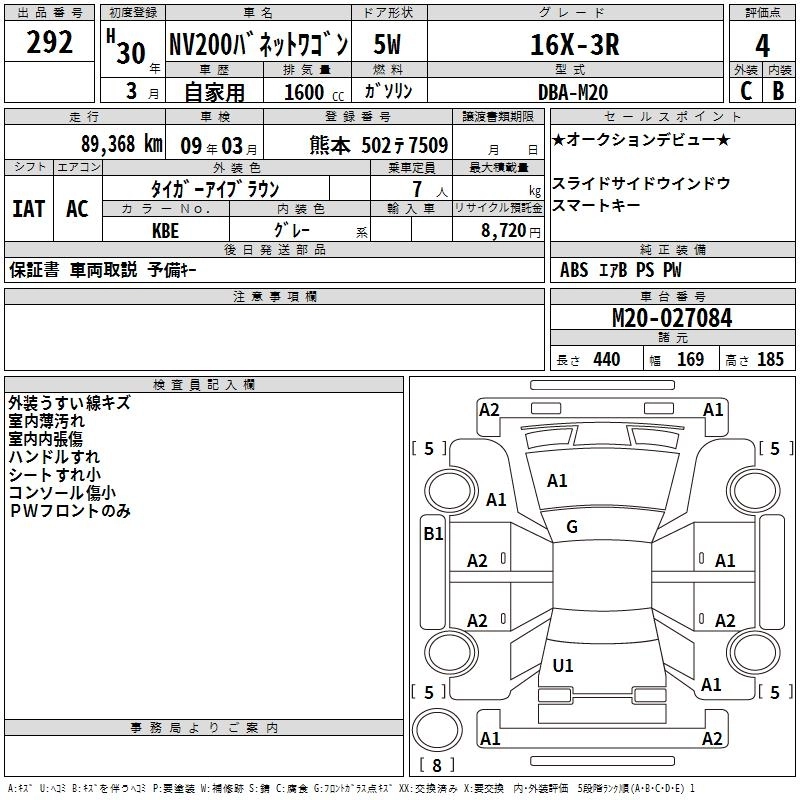Click the G mark on the windshield
Screen dimensions: 800x800
(x=572, y=527)
